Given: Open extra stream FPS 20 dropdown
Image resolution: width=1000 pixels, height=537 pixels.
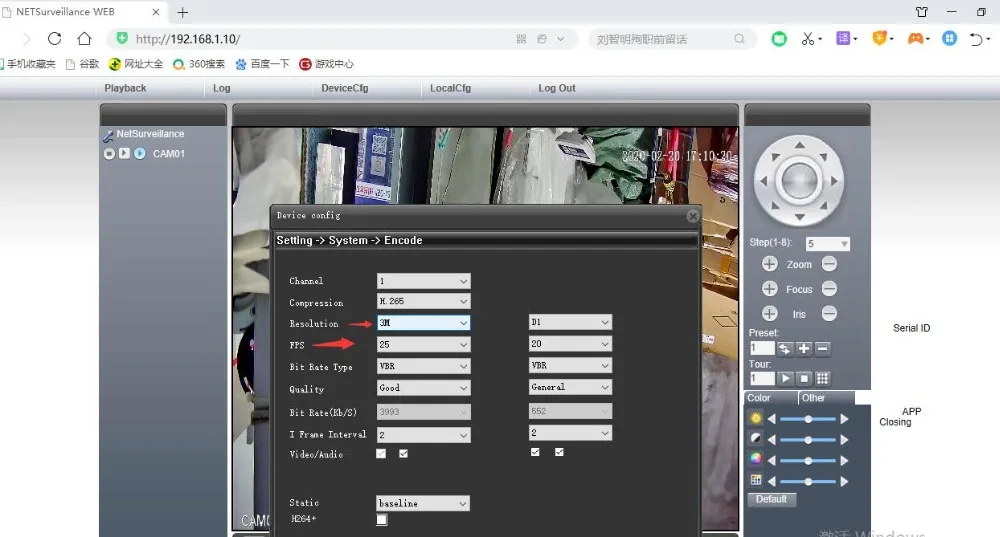Looking at the screenshot, I should (570, 344).
